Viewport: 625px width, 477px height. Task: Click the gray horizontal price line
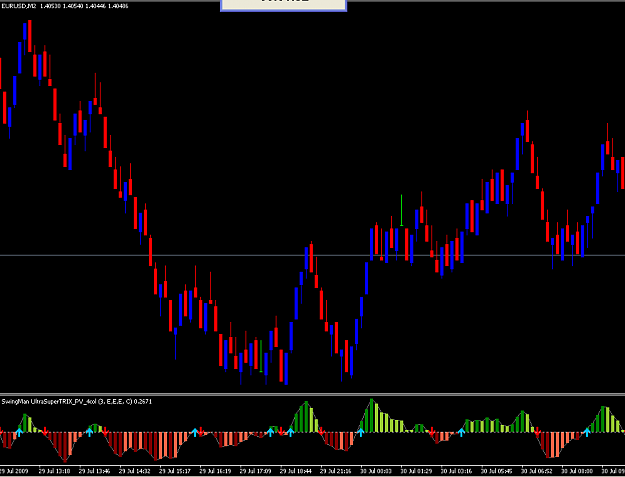tap(312, 255)
